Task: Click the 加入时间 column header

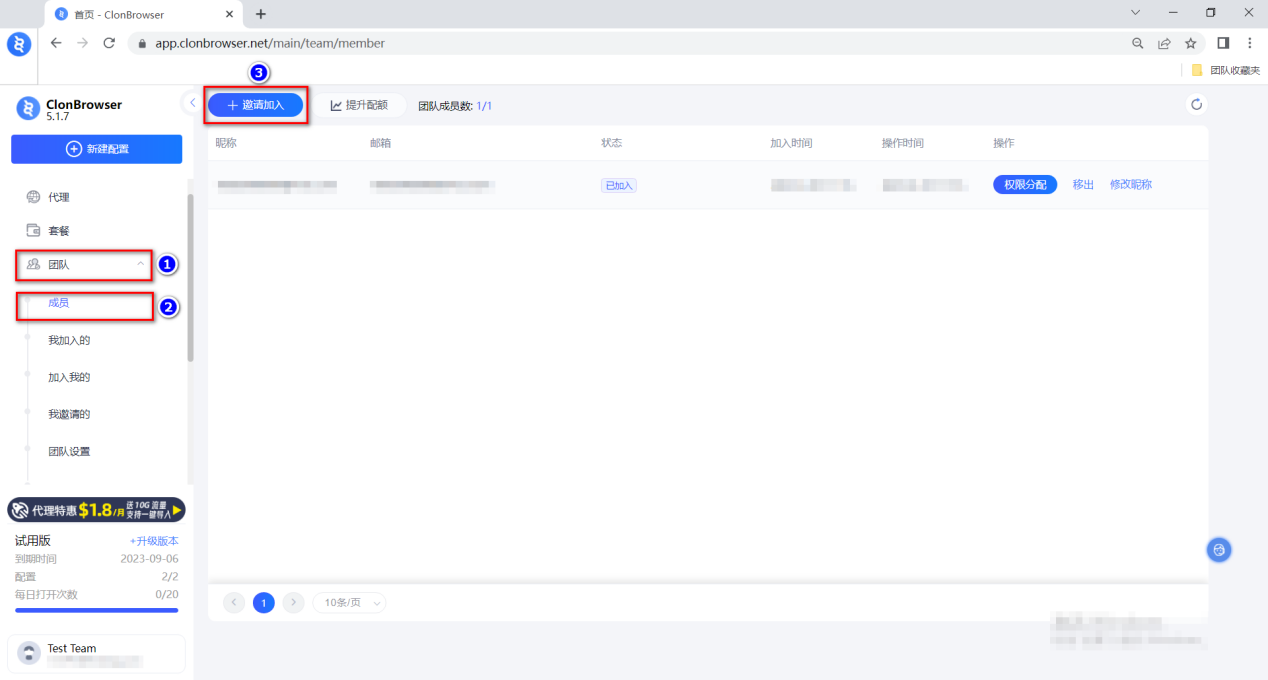Action: coord(791,143)
